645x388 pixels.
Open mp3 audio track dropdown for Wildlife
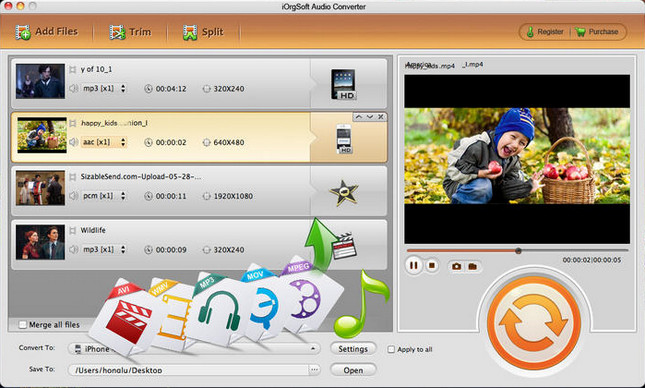pyautogui.click(x=104, y=249)
